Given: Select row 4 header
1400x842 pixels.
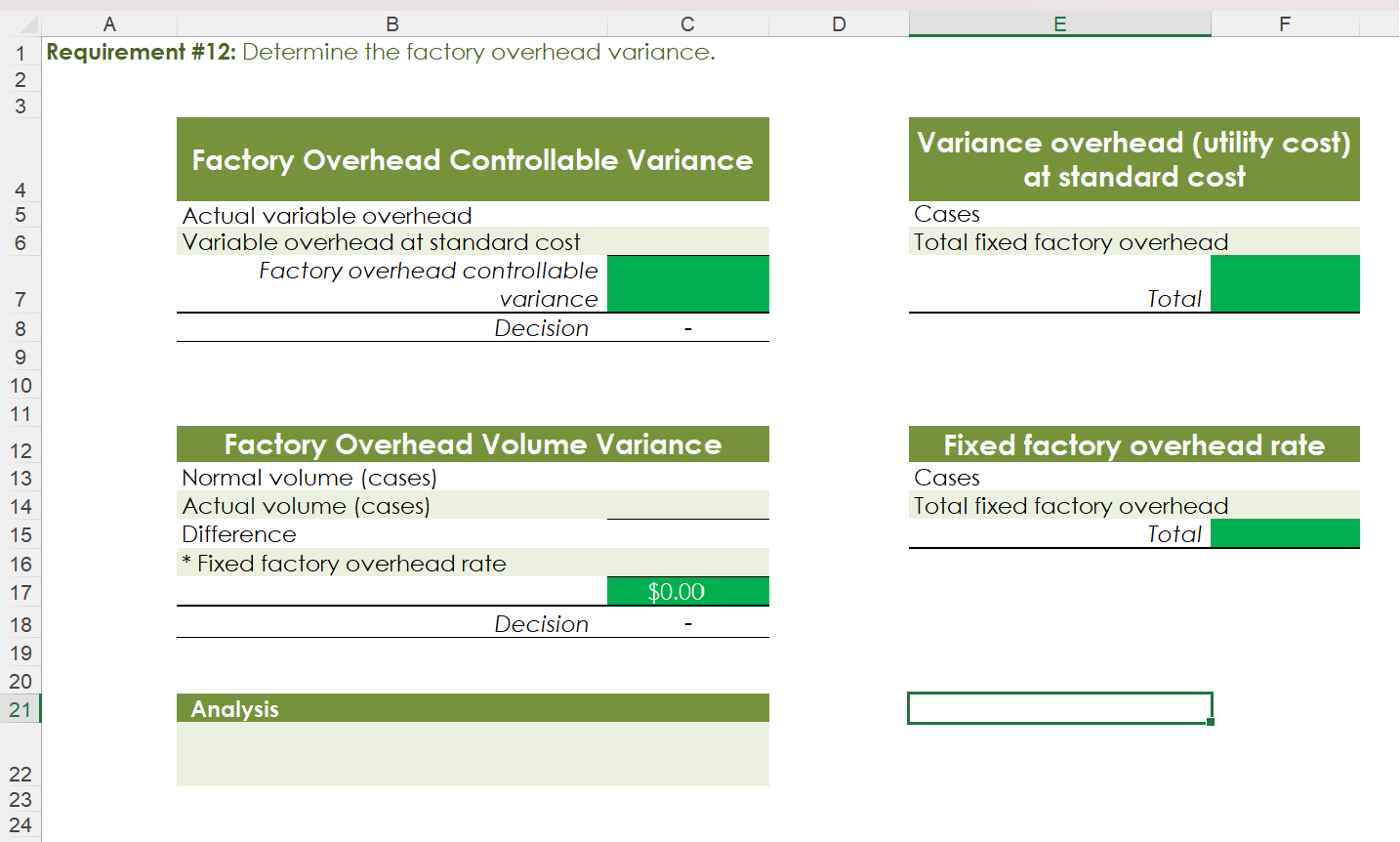Looking at the screenshot, I should point(21,160).
